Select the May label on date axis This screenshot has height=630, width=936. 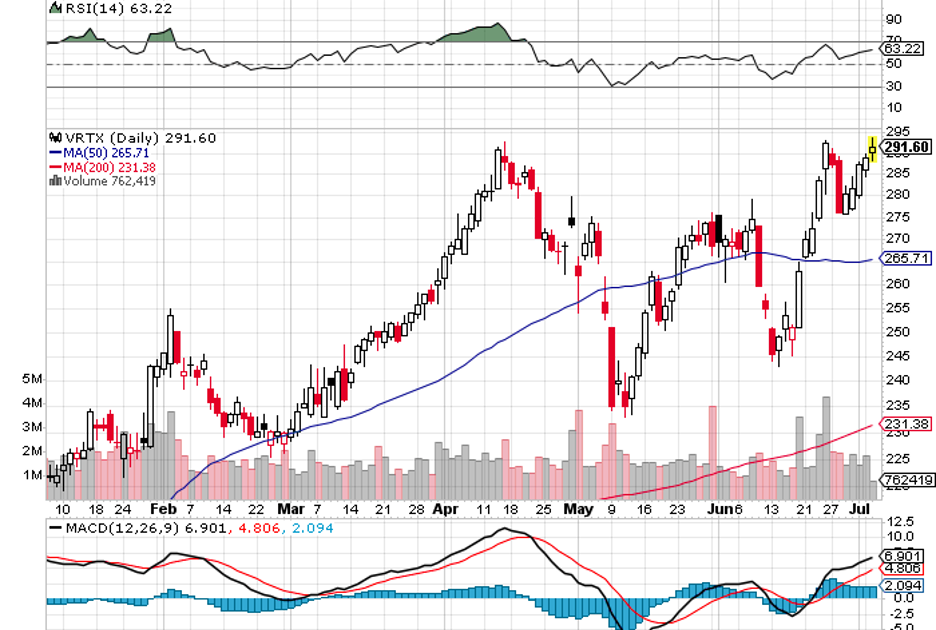579,508
